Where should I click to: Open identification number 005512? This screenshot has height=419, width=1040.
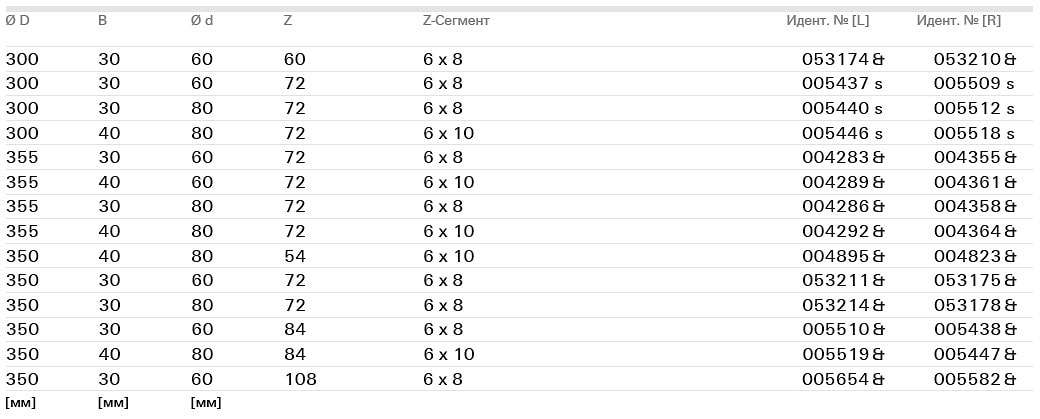coord(966,109)
